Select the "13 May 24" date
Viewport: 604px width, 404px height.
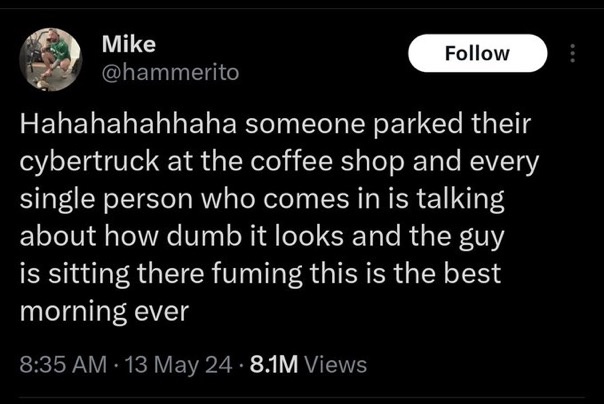tap(171, 365)
